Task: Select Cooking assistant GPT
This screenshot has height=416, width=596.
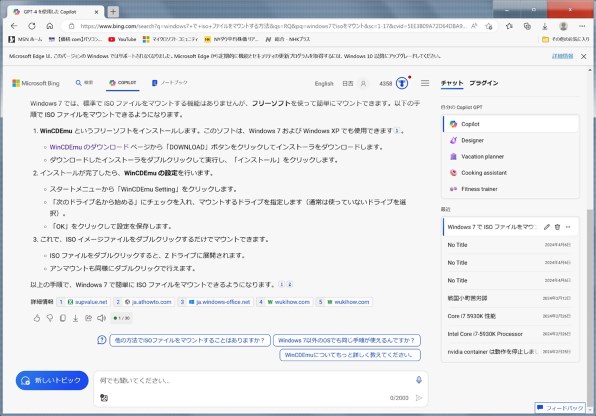Action: tap(510, 173)
